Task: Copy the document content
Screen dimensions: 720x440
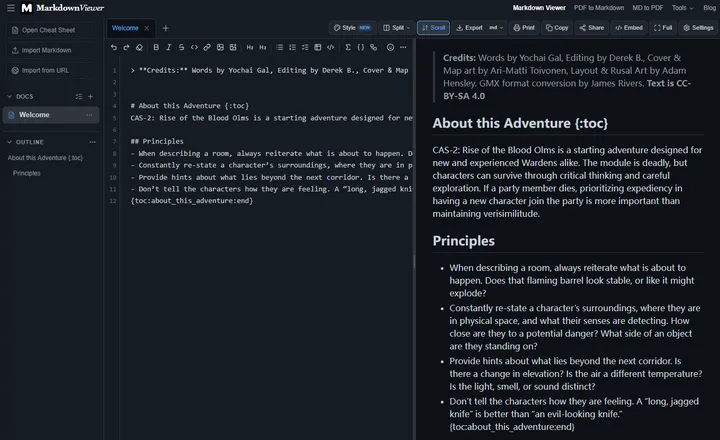Action: 557,28
